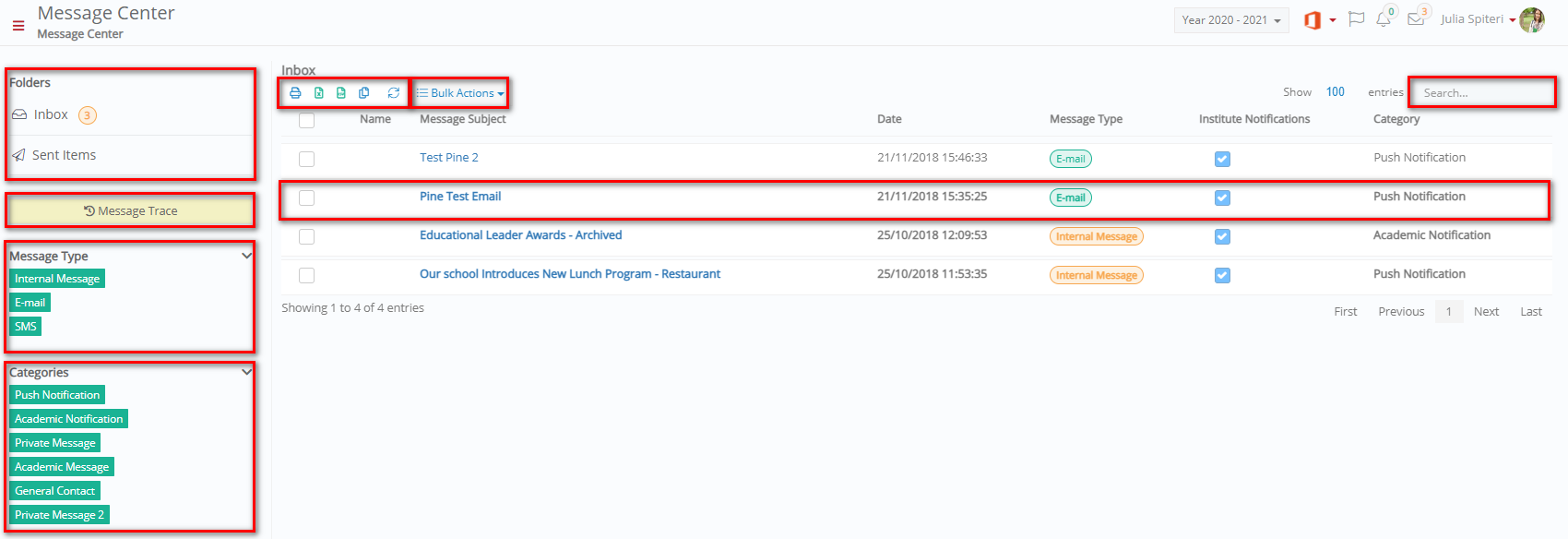1568x539 pixels.
Task: Open the Office 365 icon in the header
Action: [1313, 19]
